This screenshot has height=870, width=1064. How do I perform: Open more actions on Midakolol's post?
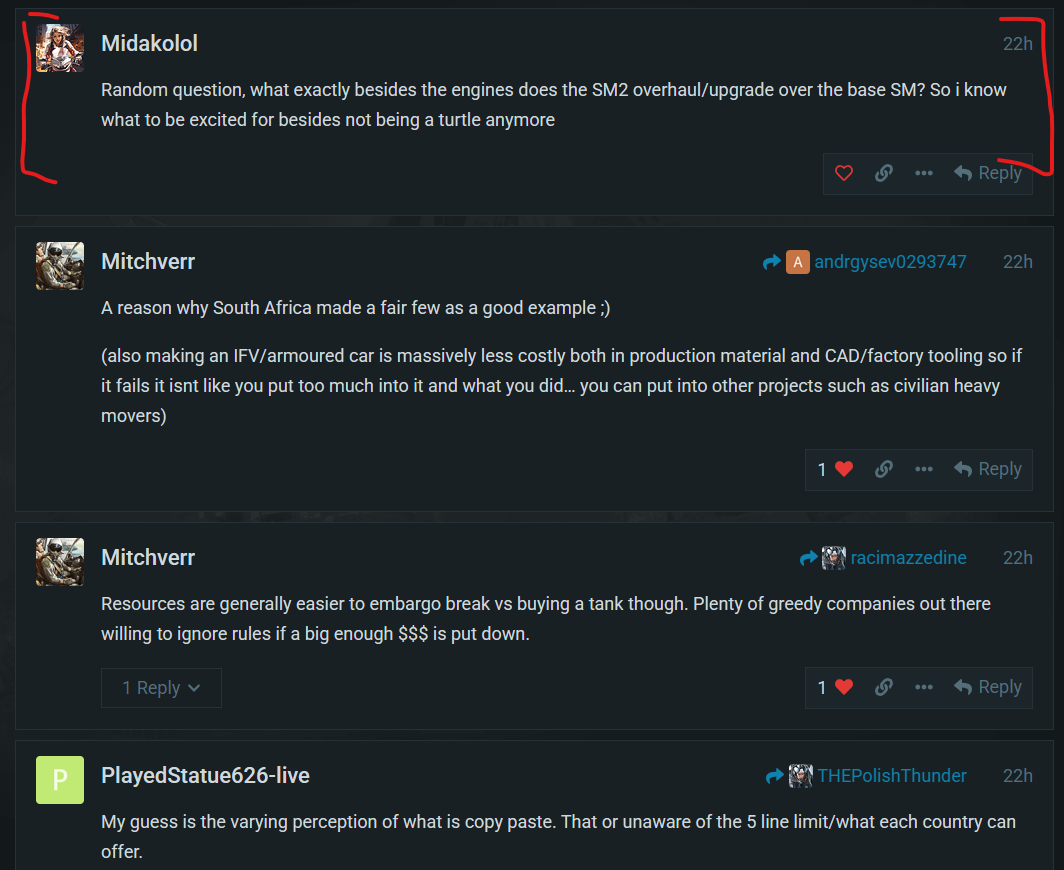923,173
